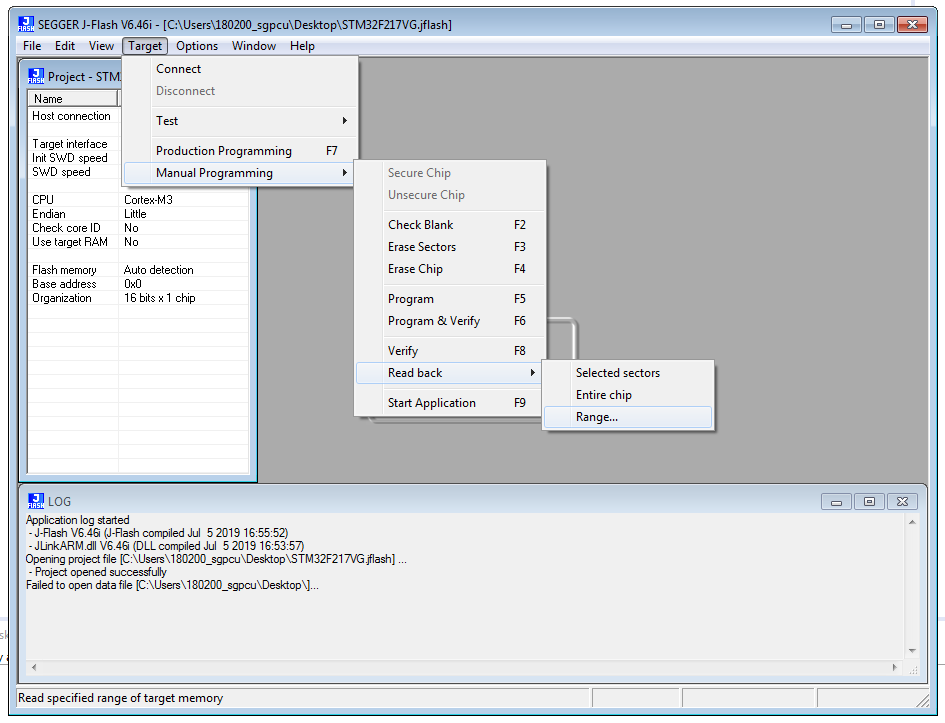Select Check Blank in Manual Programming

coord(450,225)
